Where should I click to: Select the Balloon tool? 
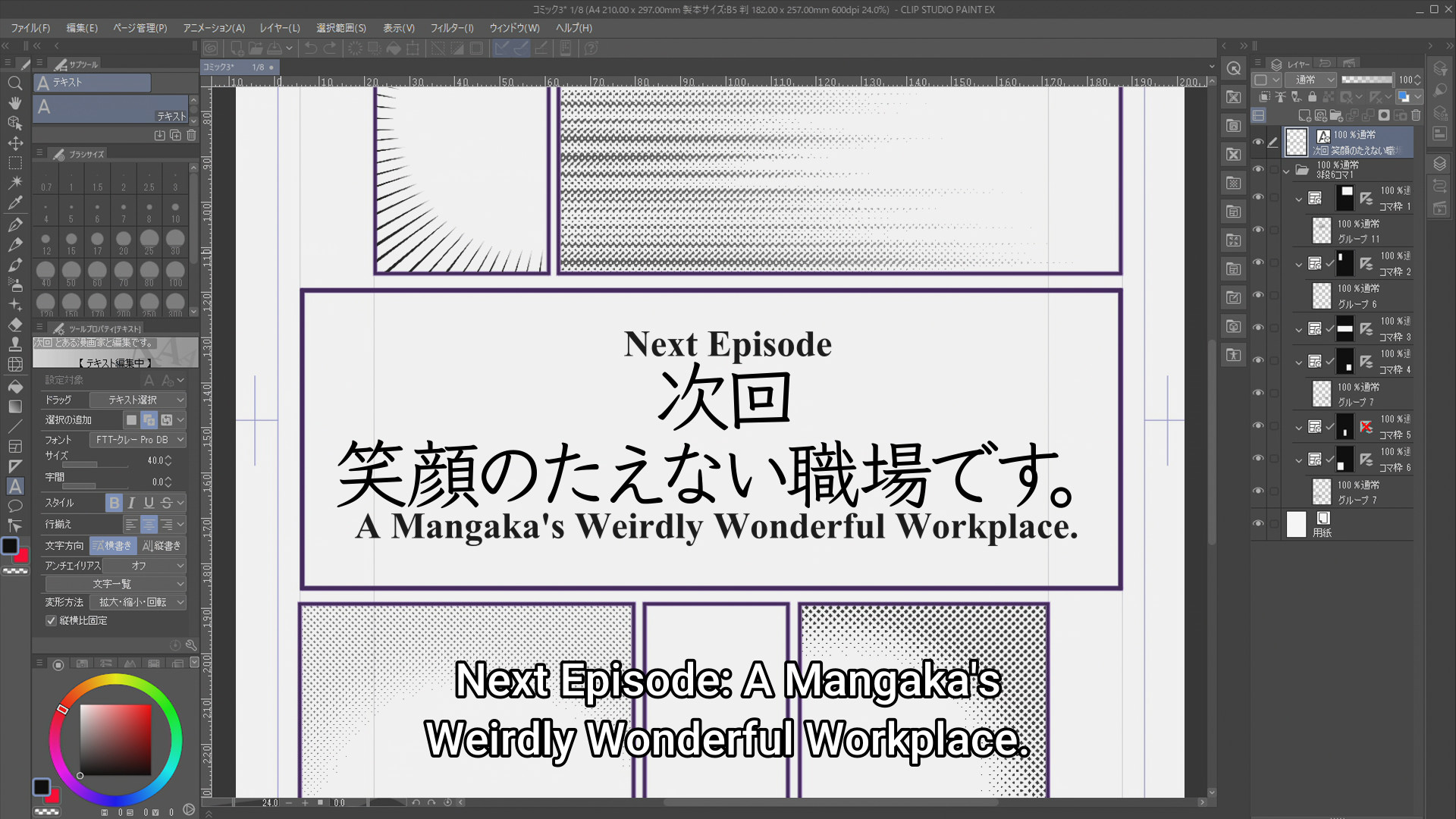coord(14,506)
